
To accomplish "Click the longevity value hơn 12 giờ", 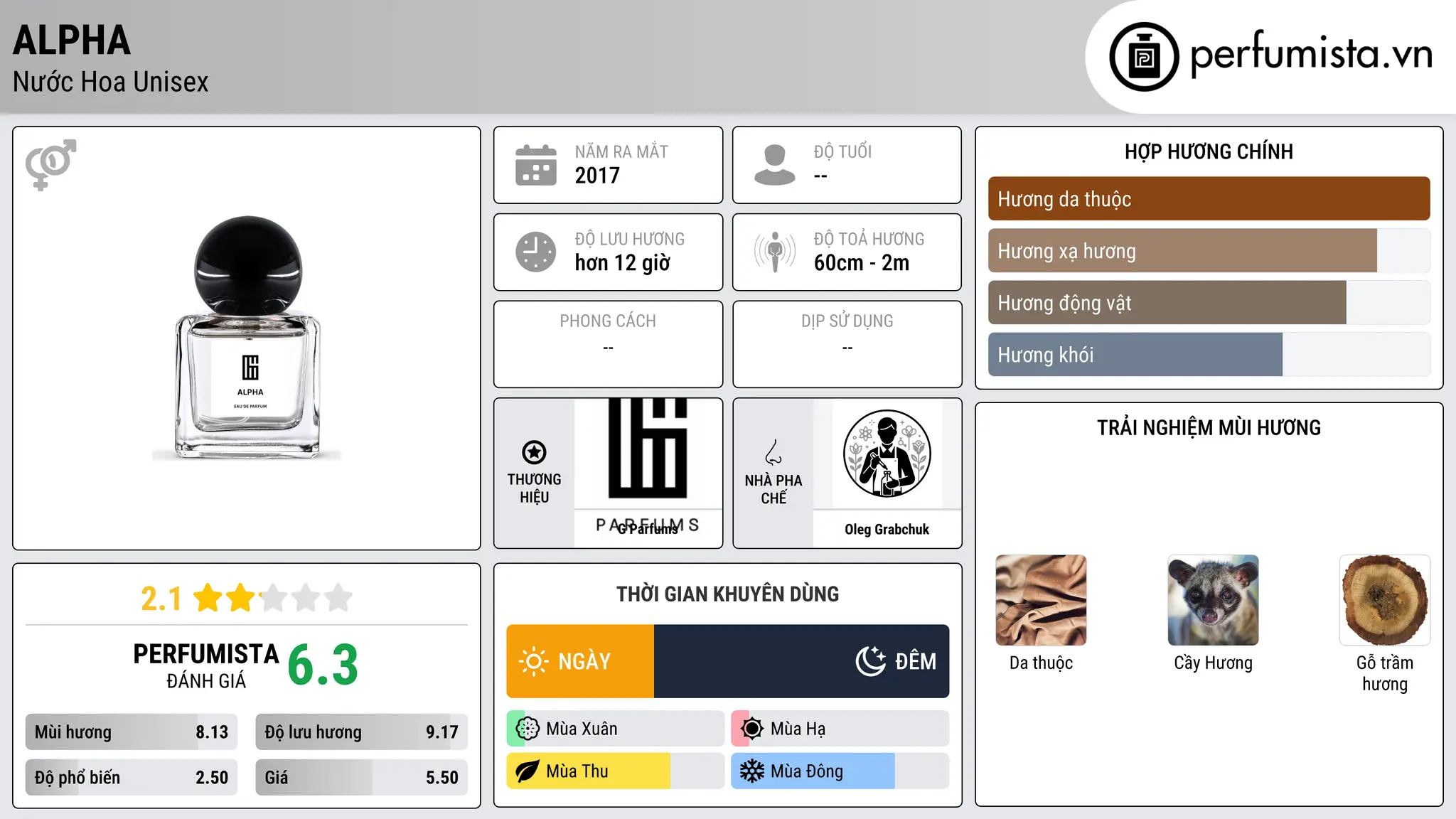I will (x=622, y=263).
